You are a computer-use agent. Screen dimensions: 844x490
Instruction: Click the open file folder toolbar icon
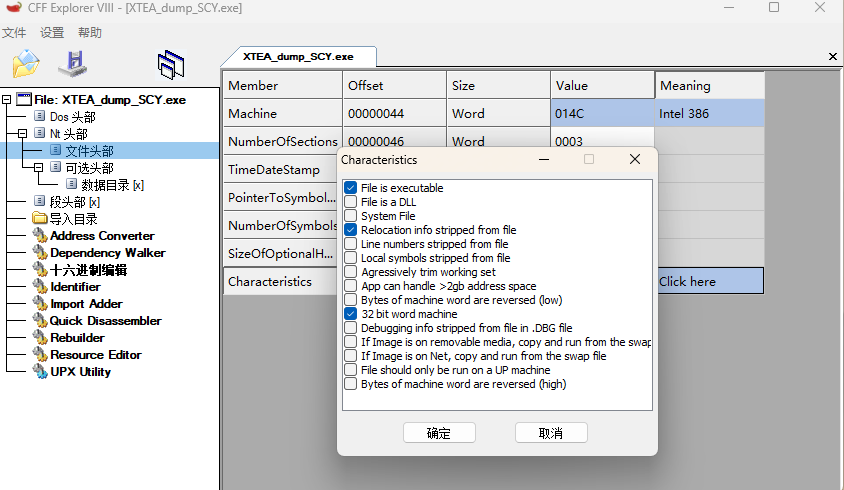[25, 65]
